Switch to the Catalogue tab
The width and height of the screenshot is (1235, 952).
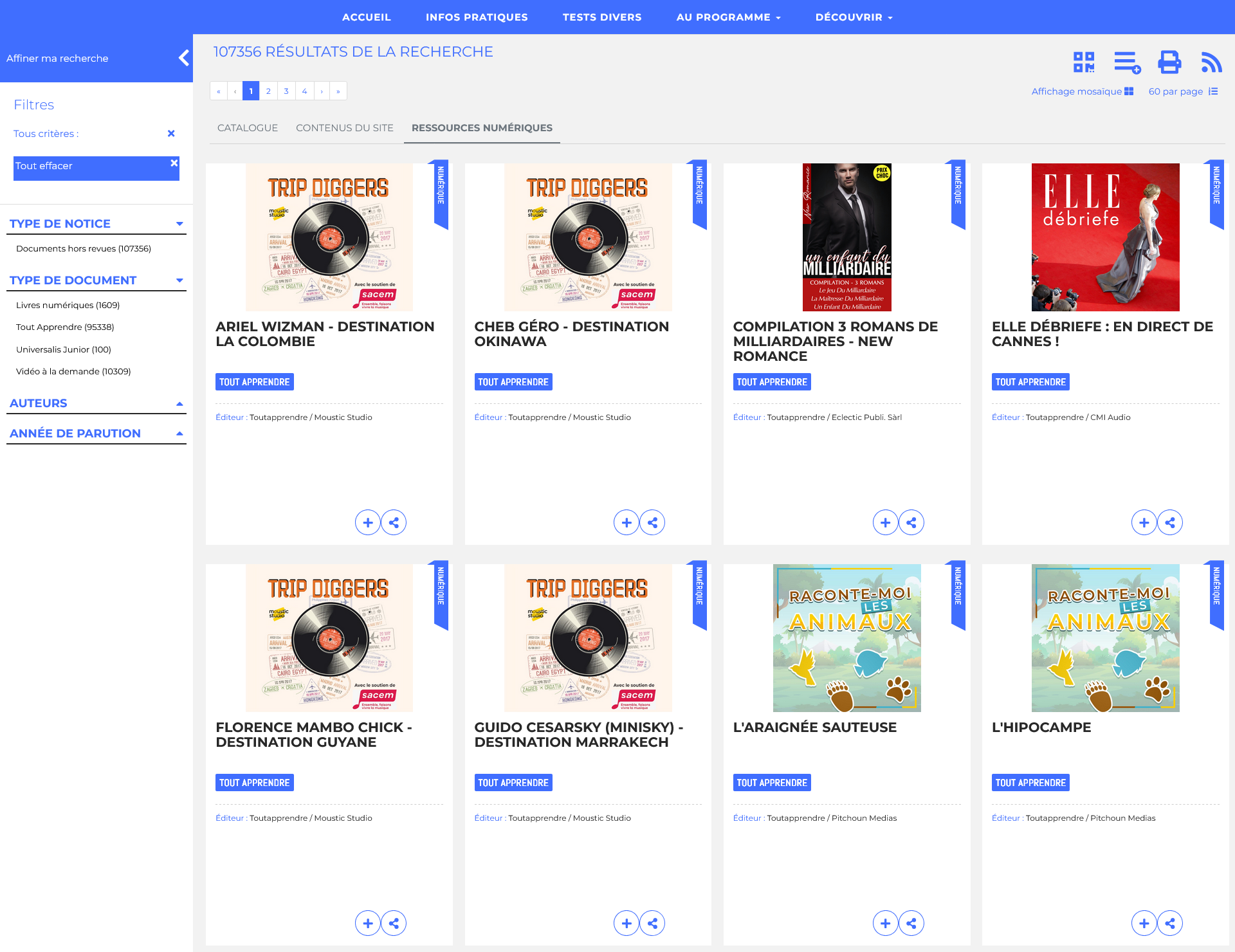[x=247, y=128]
